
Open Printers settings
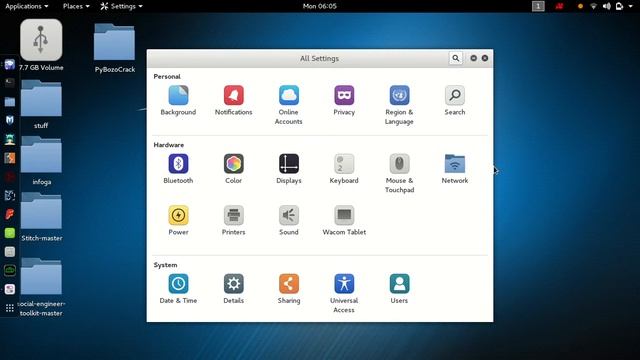pos(233,220)
